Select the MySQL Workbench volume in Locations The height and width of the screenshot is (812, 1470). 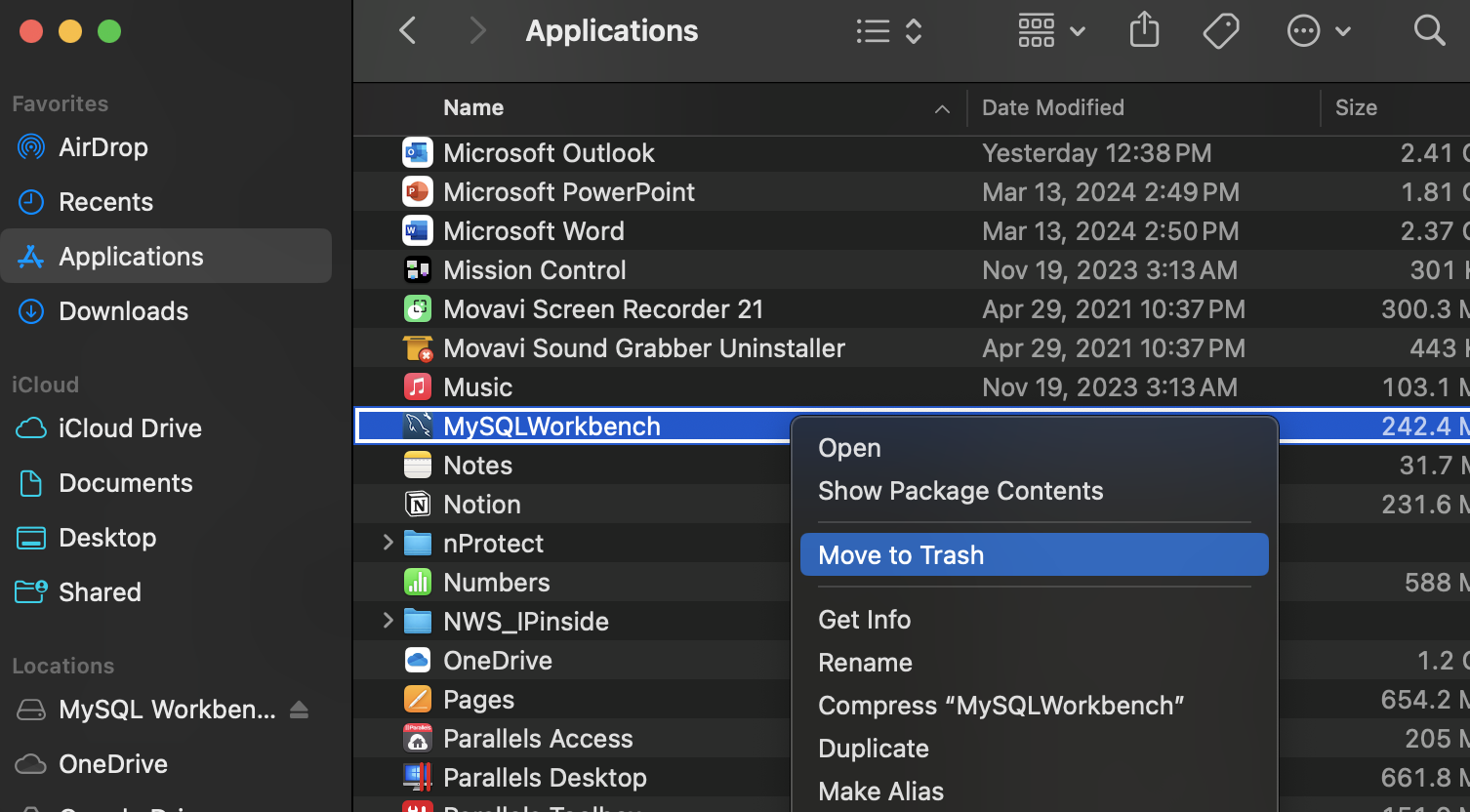(x=146, y=710)
